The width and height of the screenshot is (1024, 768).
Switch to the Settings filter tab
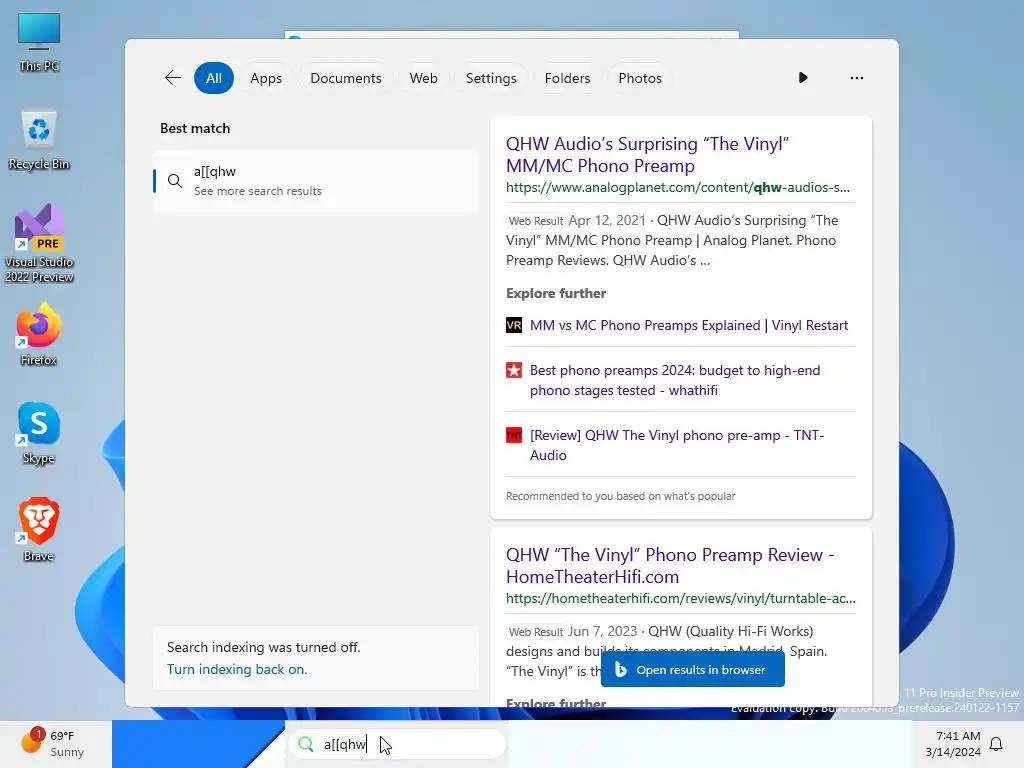(490, 78)
